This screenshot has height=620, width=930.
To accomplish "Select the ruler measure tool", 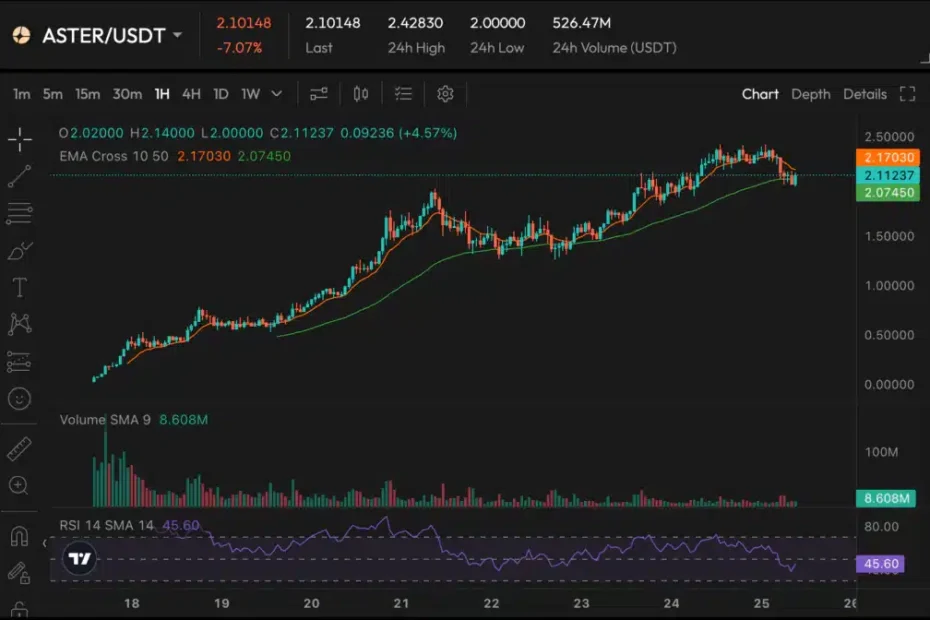I will [x=19, y=449].
